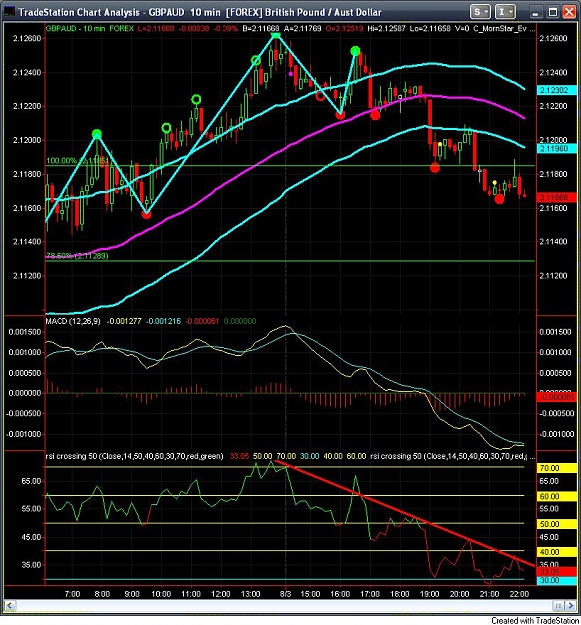Select the red RSI descending trendline
The width and height of the screenshot is (581, 625).
(404, 513)
